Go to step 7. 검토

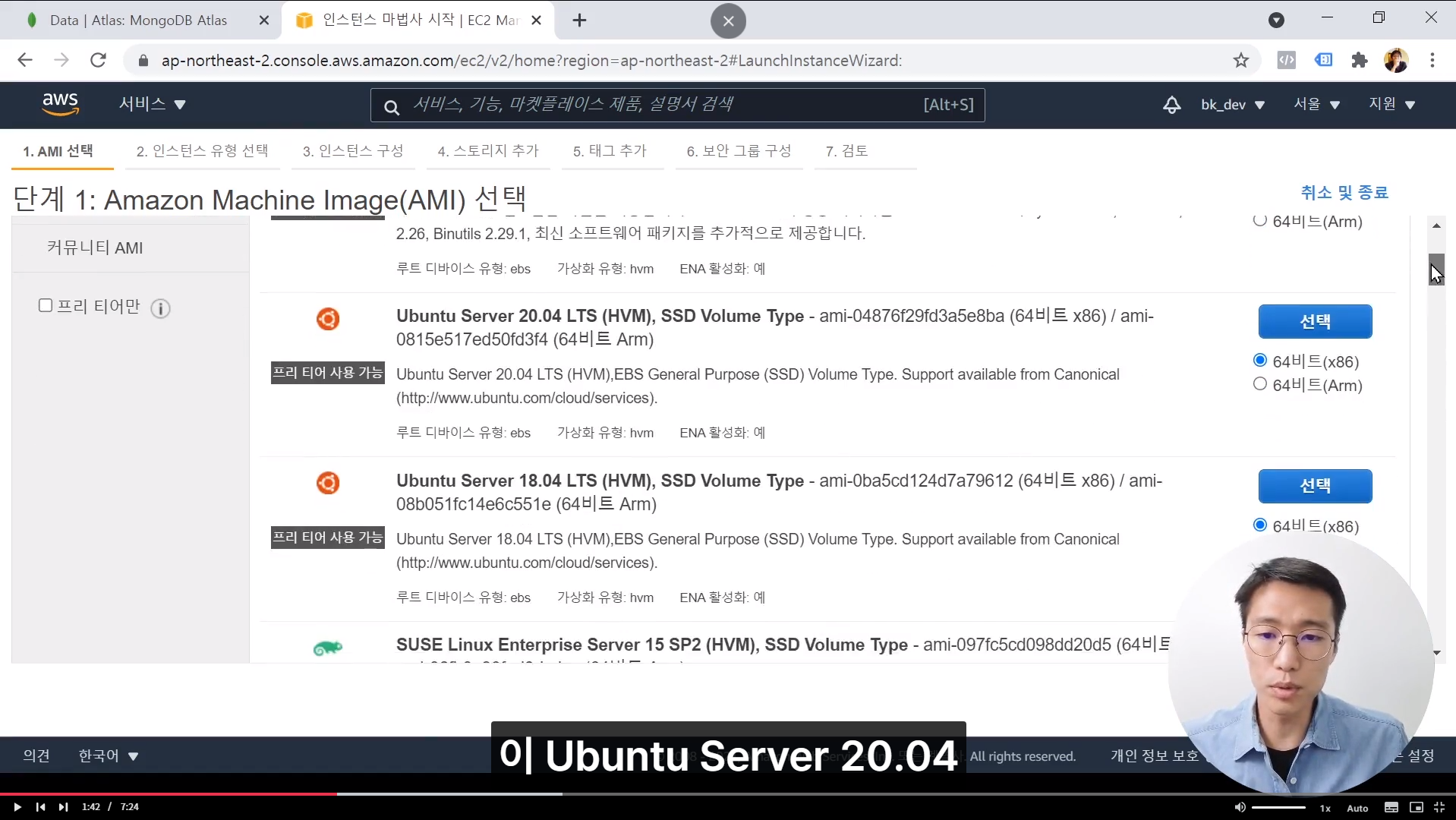(x=846, y=151)
